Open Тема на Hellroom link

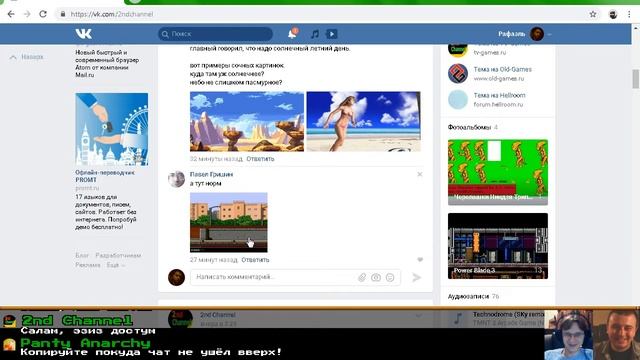[499, 95]
